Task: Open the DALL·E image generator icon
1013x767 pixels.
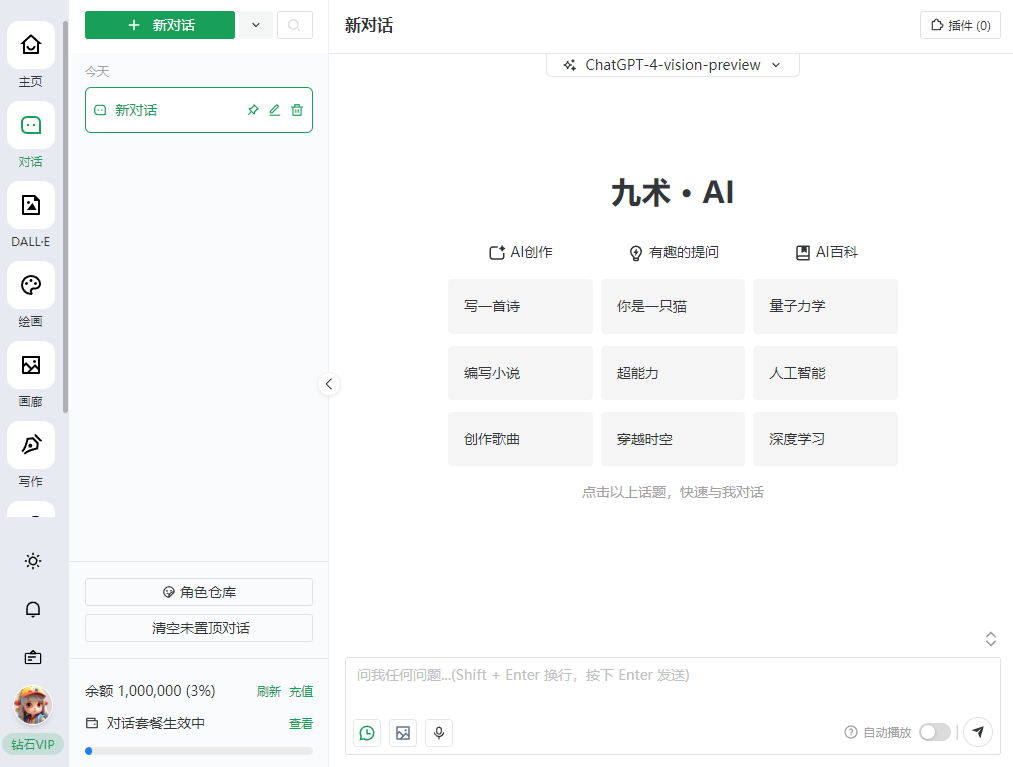Action: (31, 205)
